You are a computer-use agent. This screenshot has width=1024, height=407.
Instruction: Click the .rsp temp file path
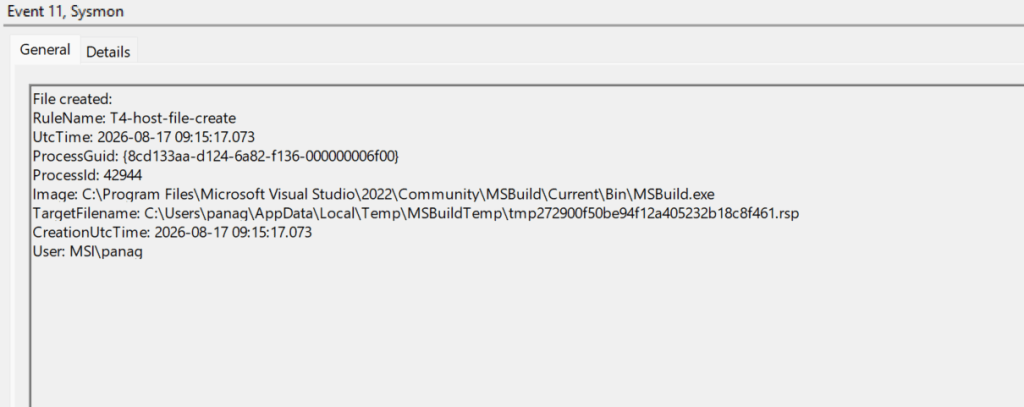pos(471,213)
